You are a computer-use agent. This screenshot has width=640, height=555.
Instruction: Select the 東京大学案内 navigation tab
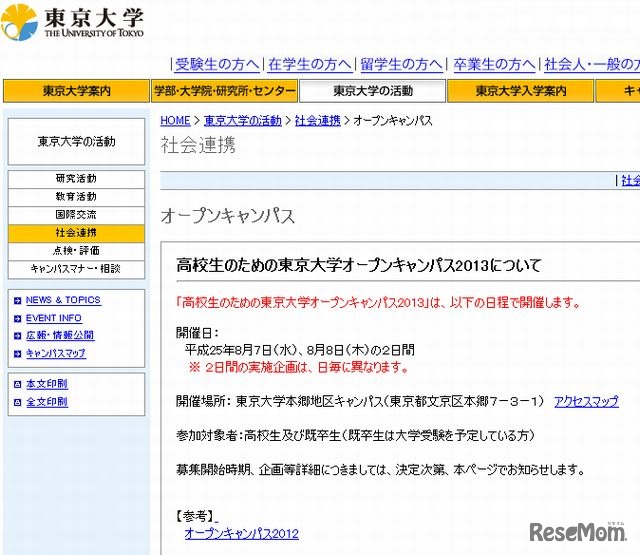(x=76, y=91)
